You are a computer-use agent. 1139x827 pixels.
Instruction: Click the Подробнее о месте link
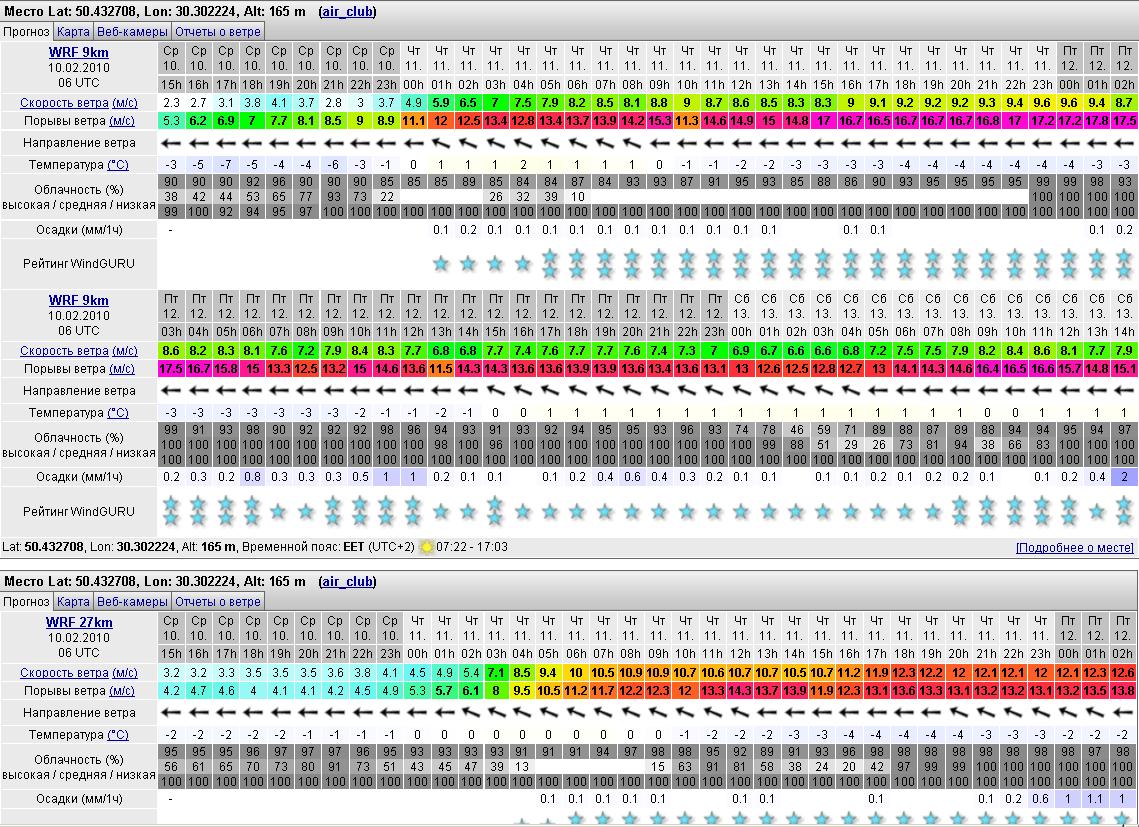1075,548
